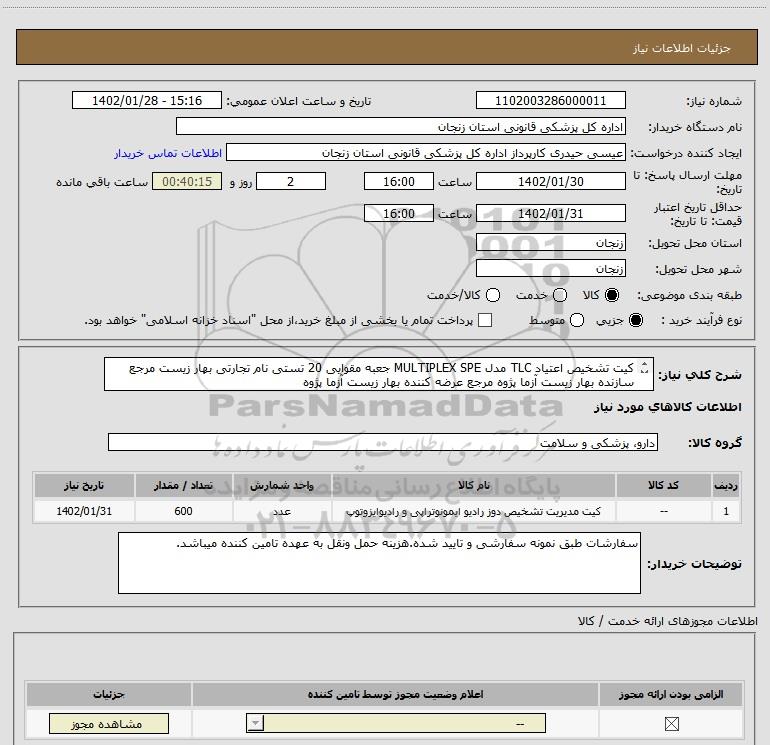
Task: Click the quantity cell 600
Action: click(183, 511)
